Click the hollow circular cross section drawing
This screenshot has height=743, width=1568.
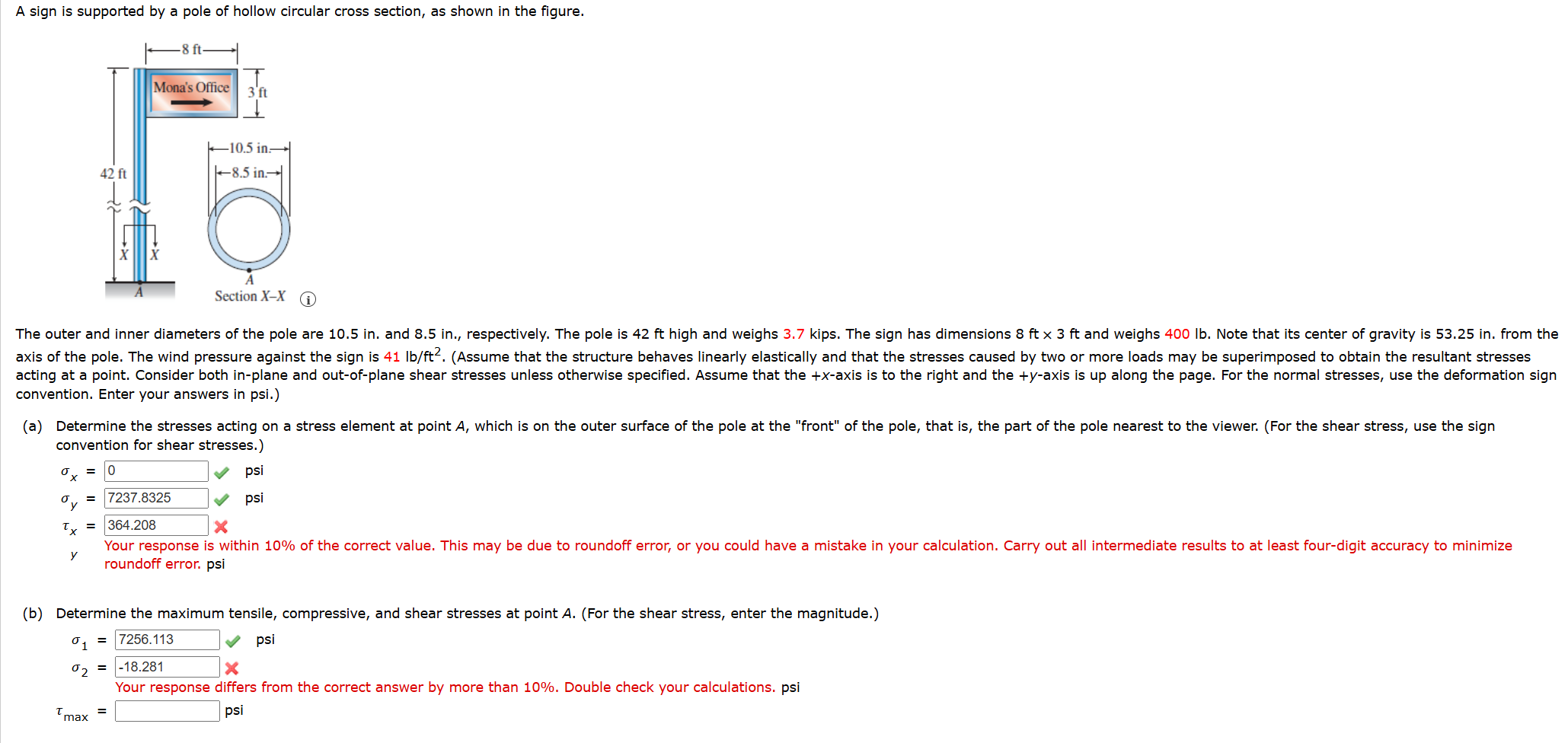click(249, 230)
